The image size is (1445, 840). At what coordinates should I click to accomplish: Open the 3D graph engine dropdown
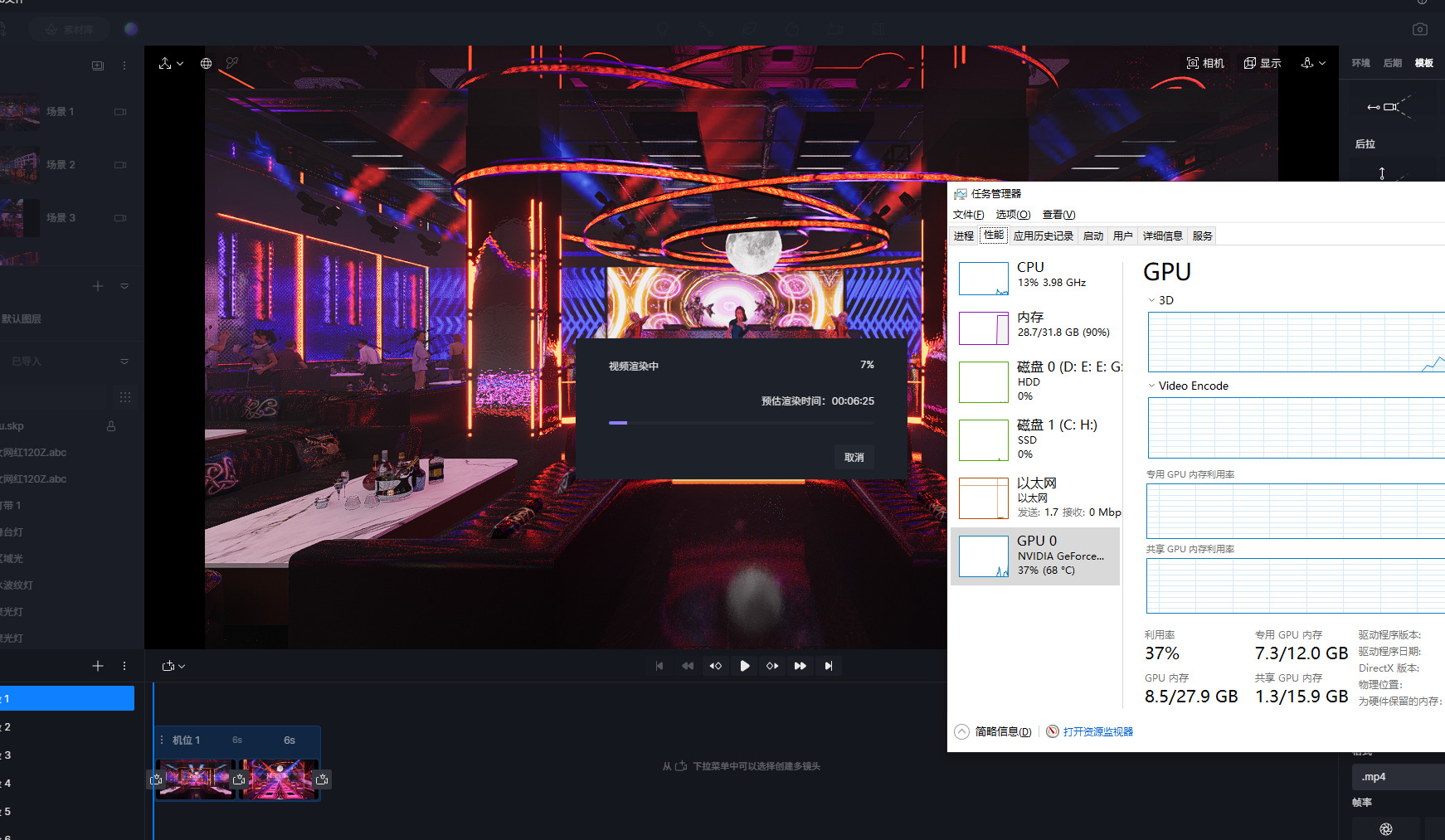coord(1160,300)
